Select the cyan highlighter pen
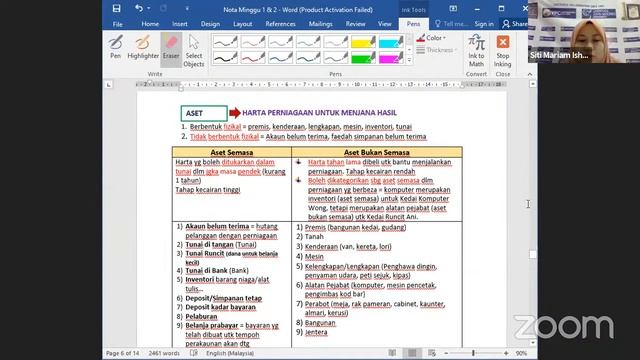This screenshot has width=640, height=360. (391, 41)
